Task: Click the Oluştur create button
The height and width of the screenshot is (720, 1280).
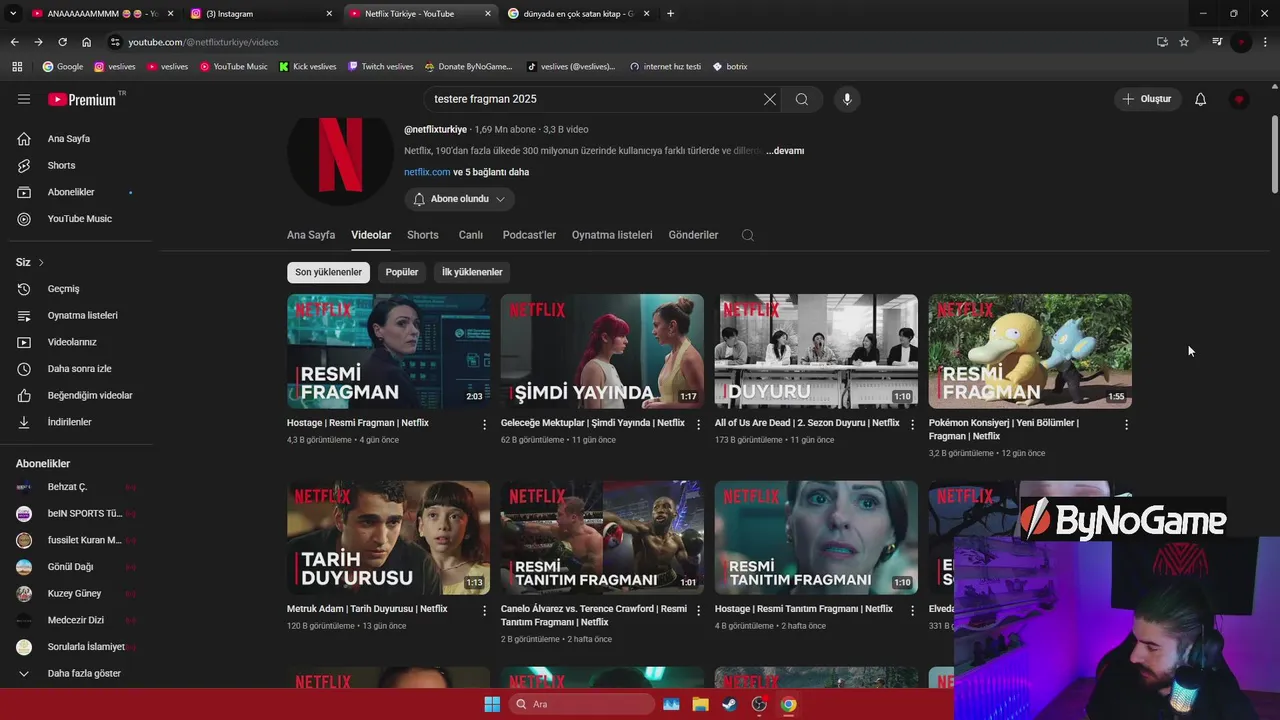Action: 1146,99
